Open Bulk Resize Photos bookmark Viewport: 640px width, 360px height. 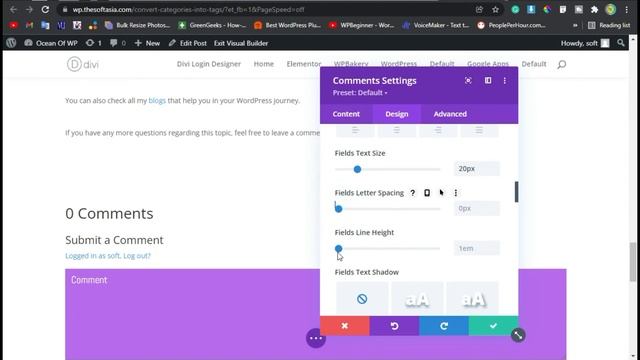(138, 25)
